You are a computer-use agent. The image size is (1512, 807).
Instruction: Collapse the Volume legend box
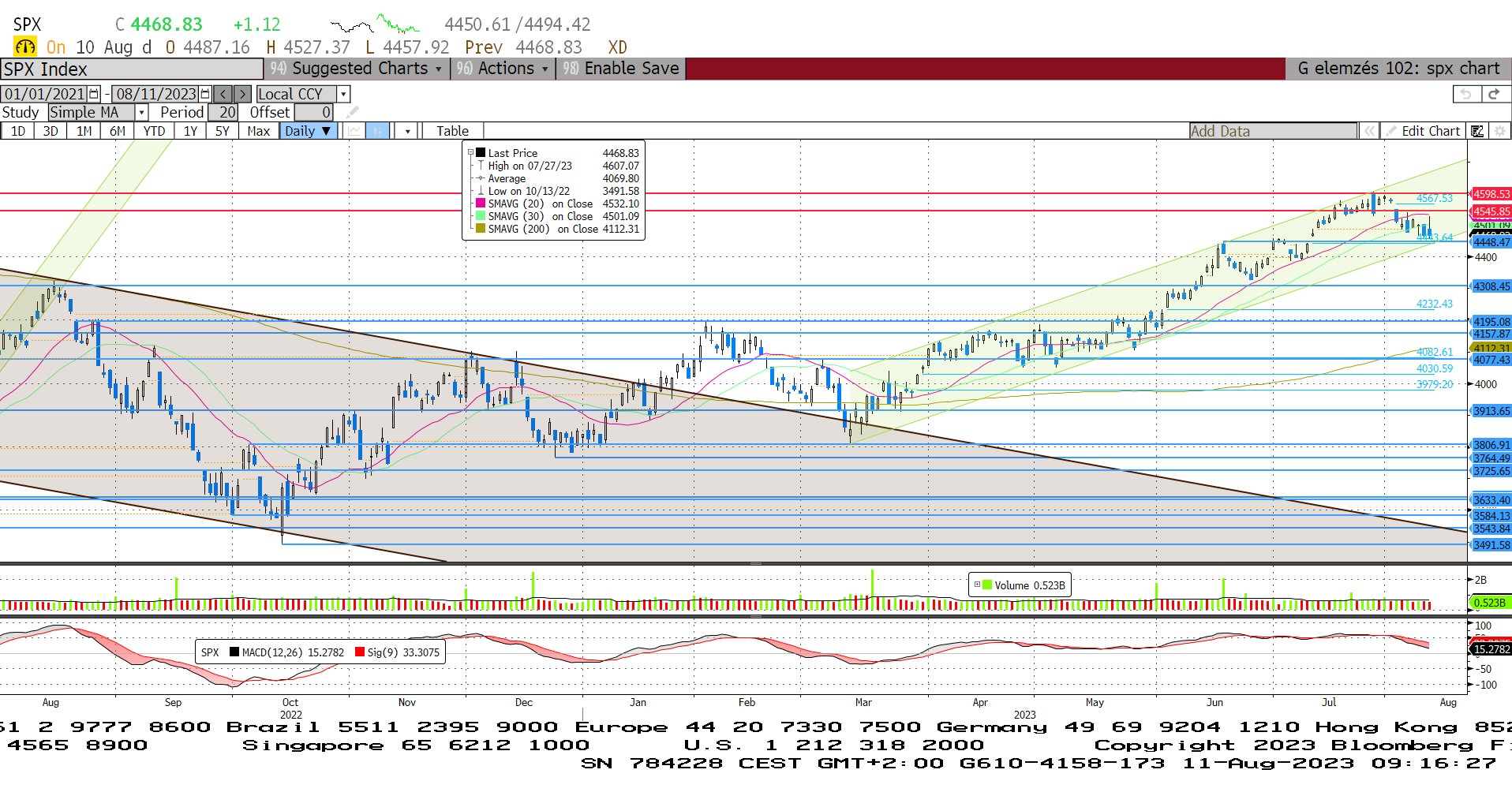(x=977, y=585)
